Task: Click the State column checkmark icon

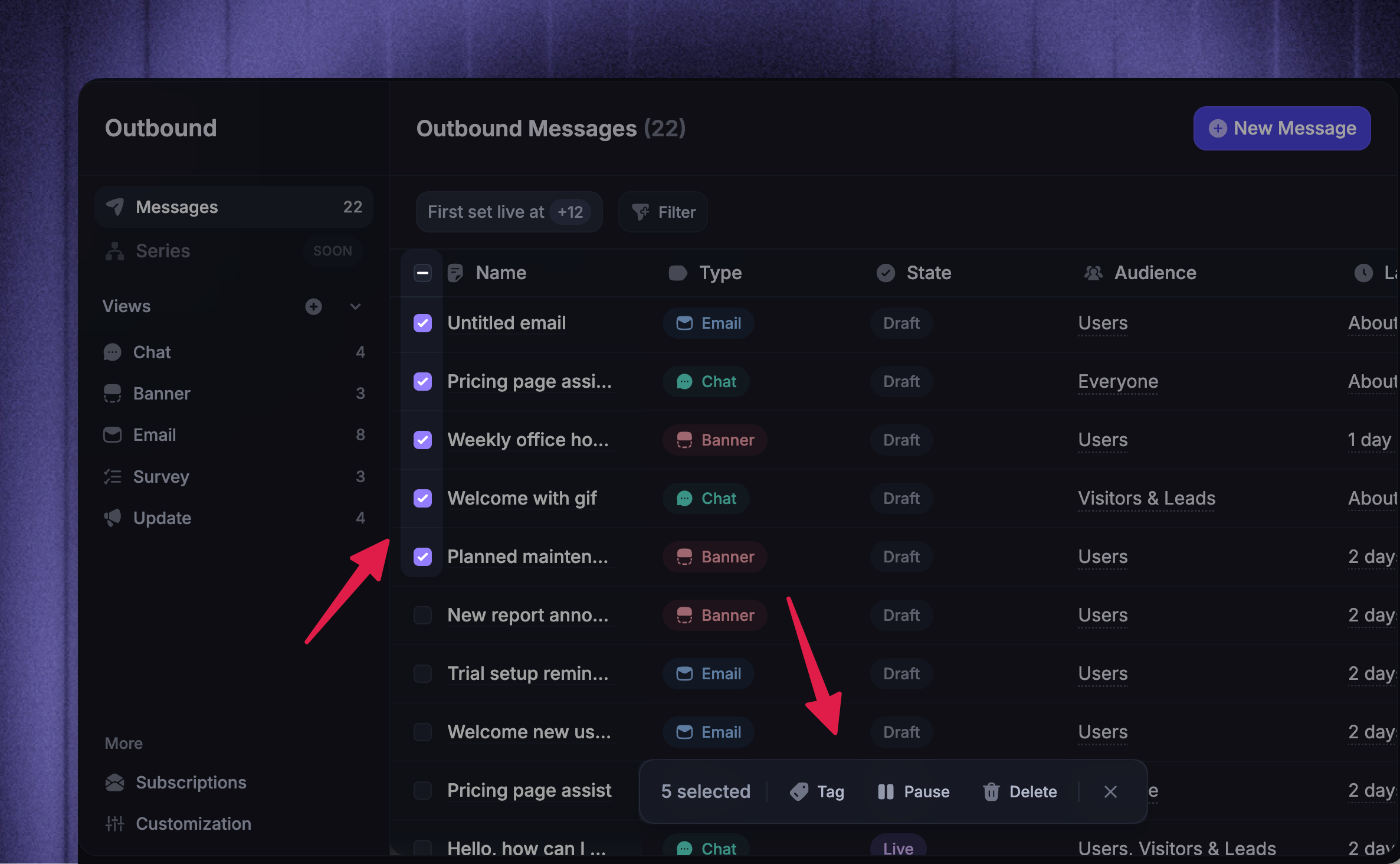Action: (886, 273)
